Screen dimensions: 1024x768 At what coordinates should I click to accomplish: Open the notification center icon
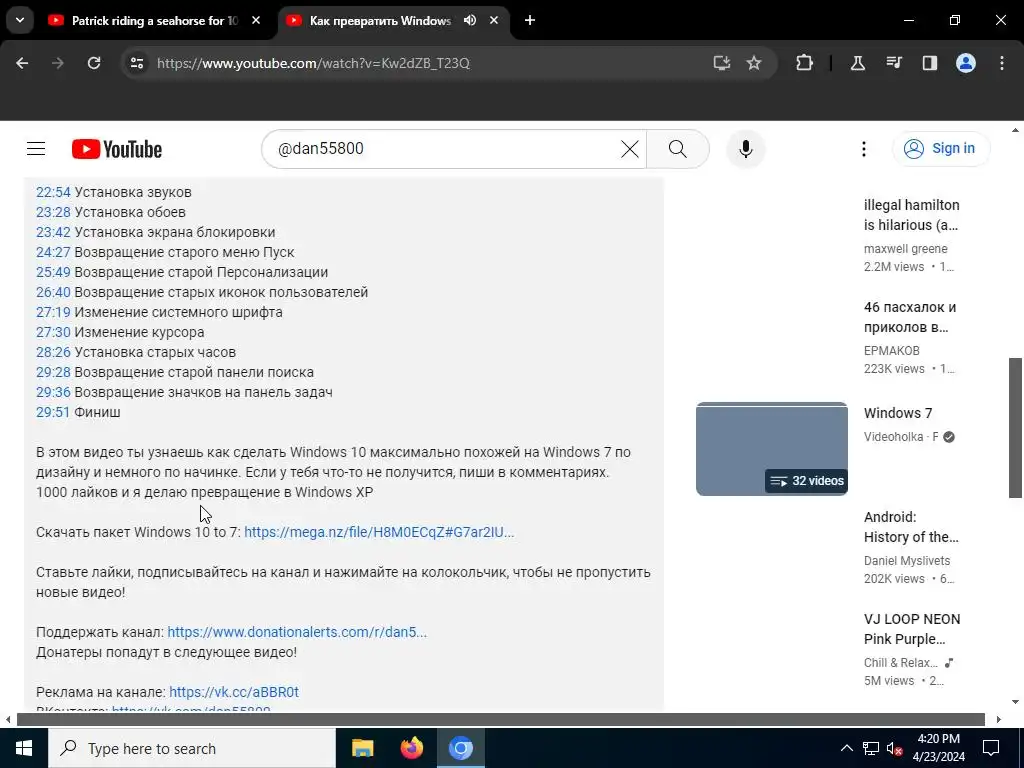(991, 748)
